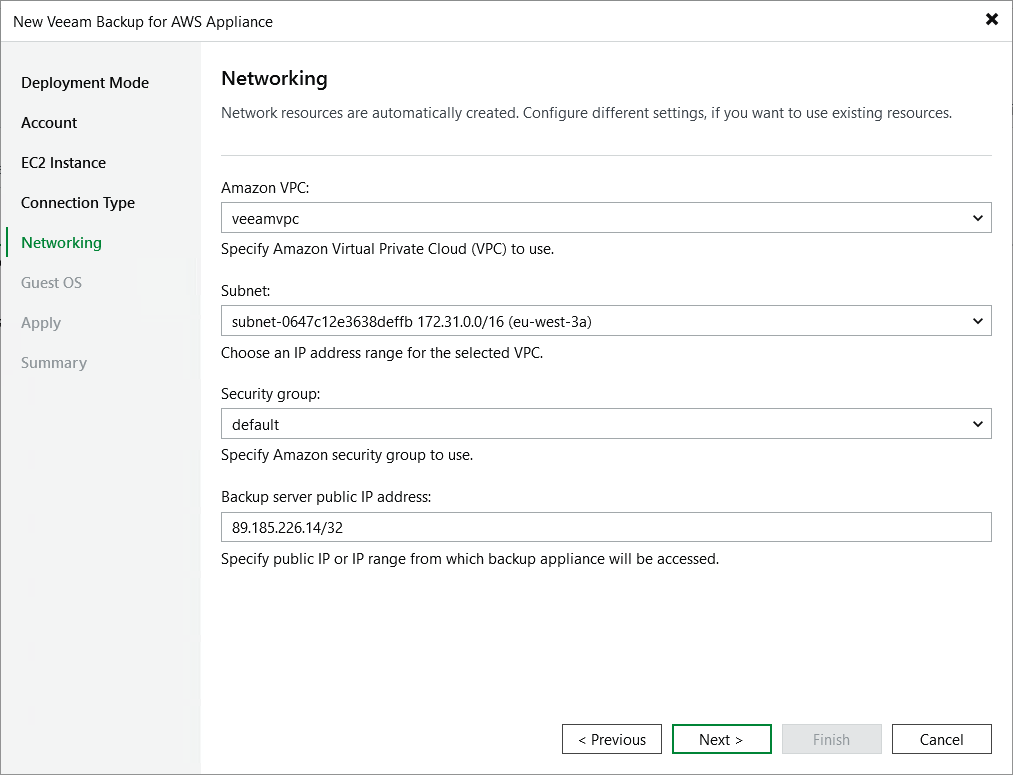Click the Guest OS step
1013x775 pixels.
(51, 282)
